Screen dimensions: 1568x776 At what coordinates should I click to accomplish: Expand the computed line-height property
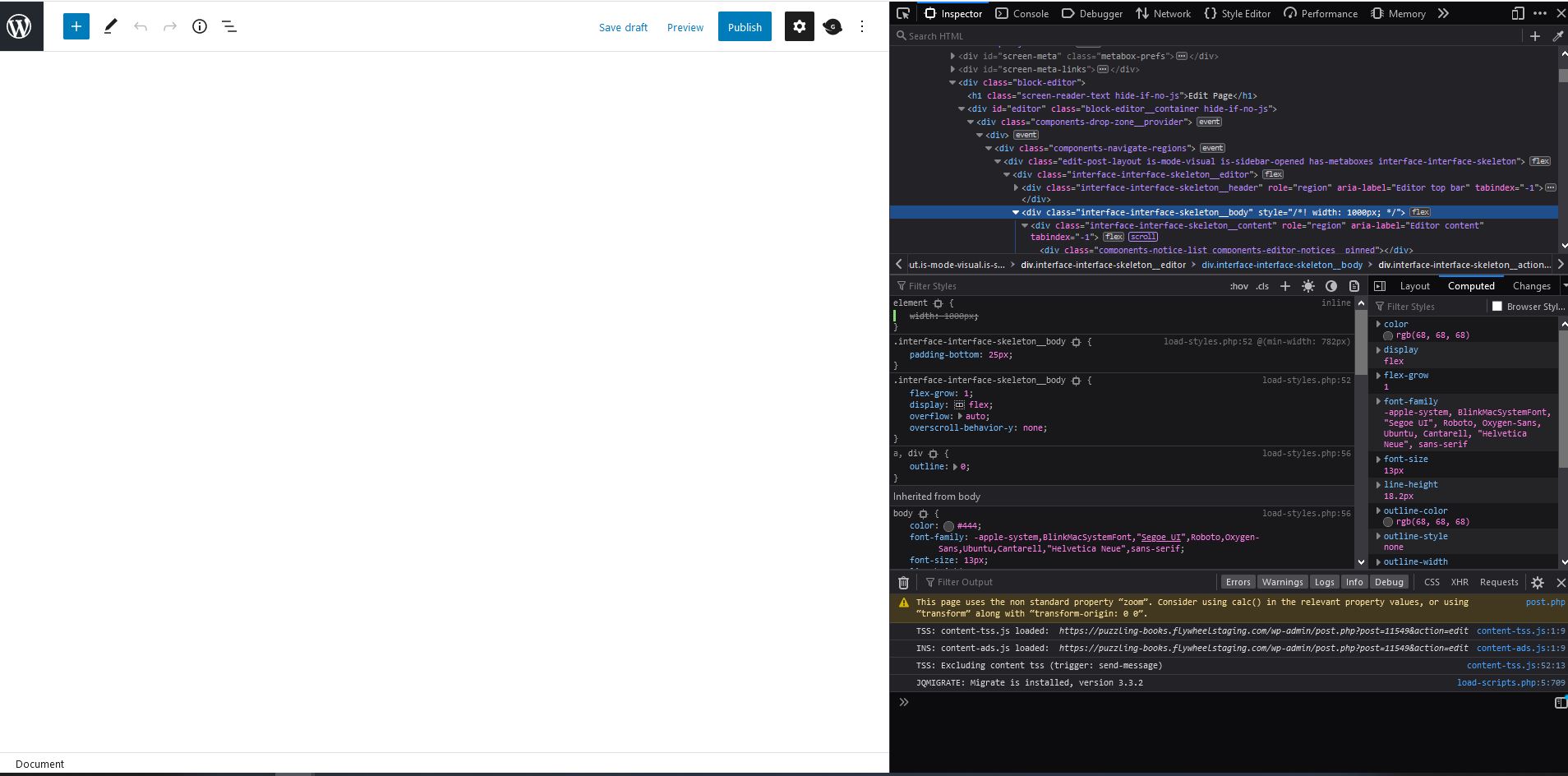(1378, 484)
